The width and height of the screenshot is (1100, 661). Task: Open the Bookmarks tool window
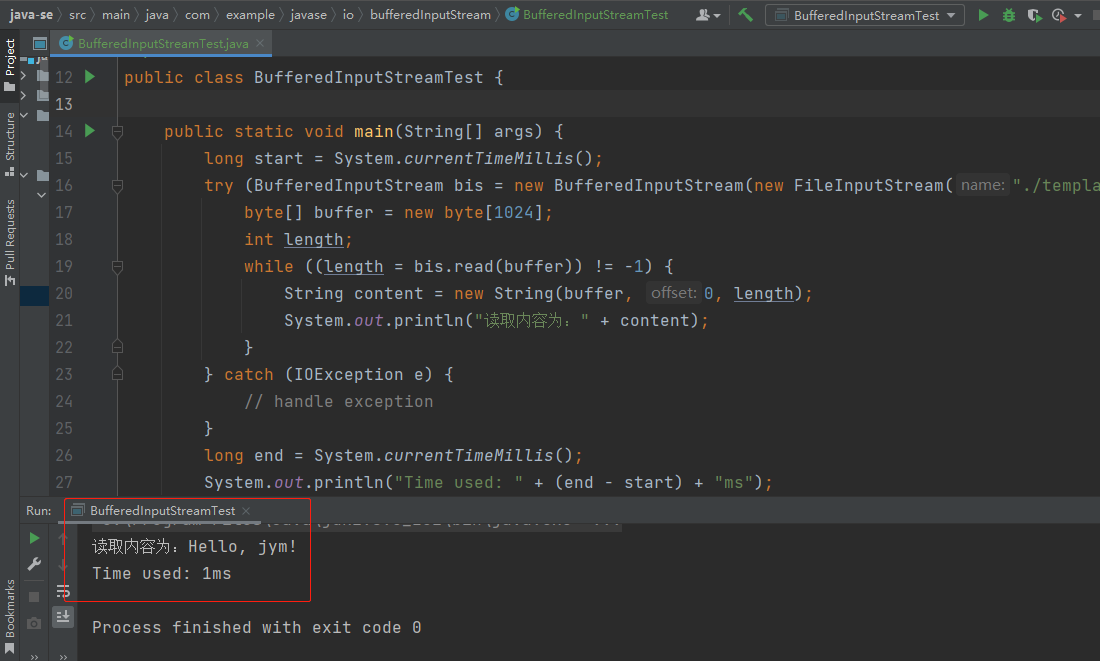tap(10, 615)
